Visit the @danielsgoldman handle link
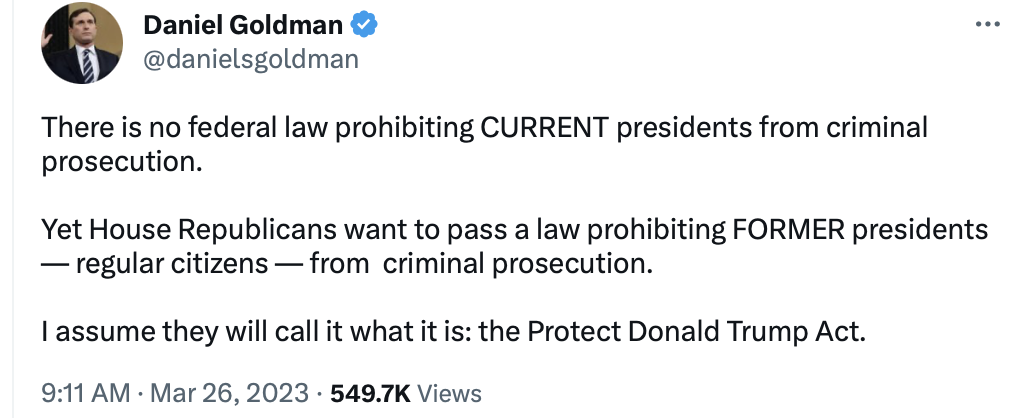Image resolution: width=1026 pixels, height=418 pixels. [x=251, y=60]
